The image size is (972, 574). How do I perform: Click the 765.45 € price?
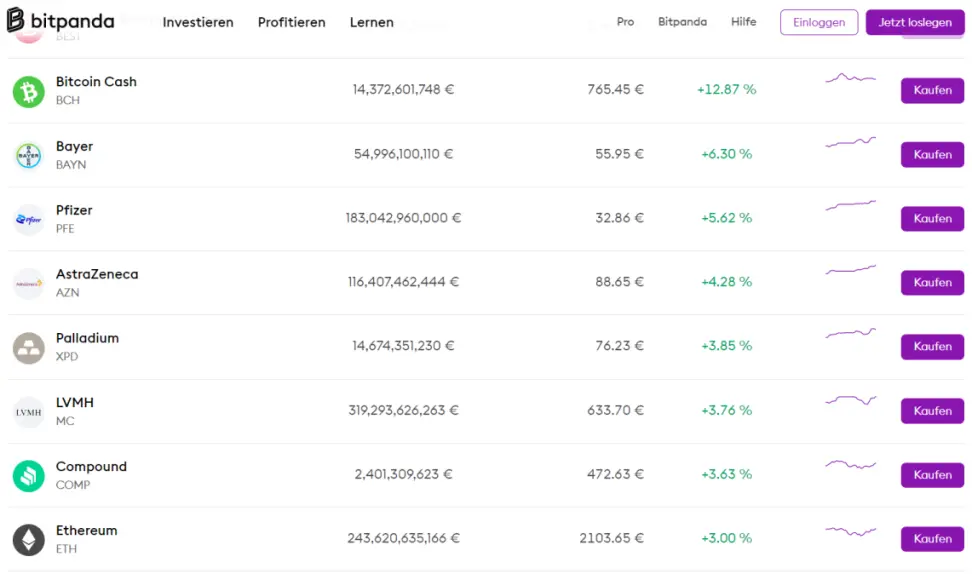[616, 89]
